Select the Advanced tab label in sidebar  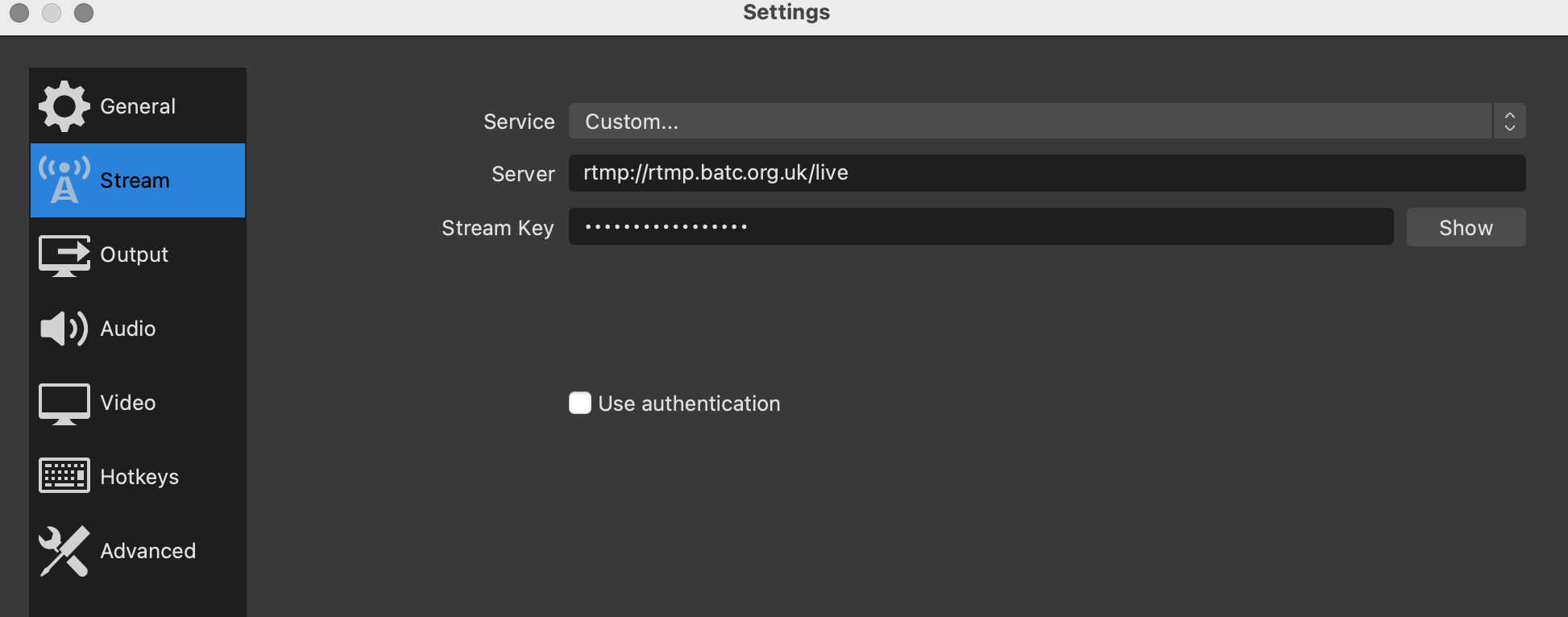pos(147,551)
